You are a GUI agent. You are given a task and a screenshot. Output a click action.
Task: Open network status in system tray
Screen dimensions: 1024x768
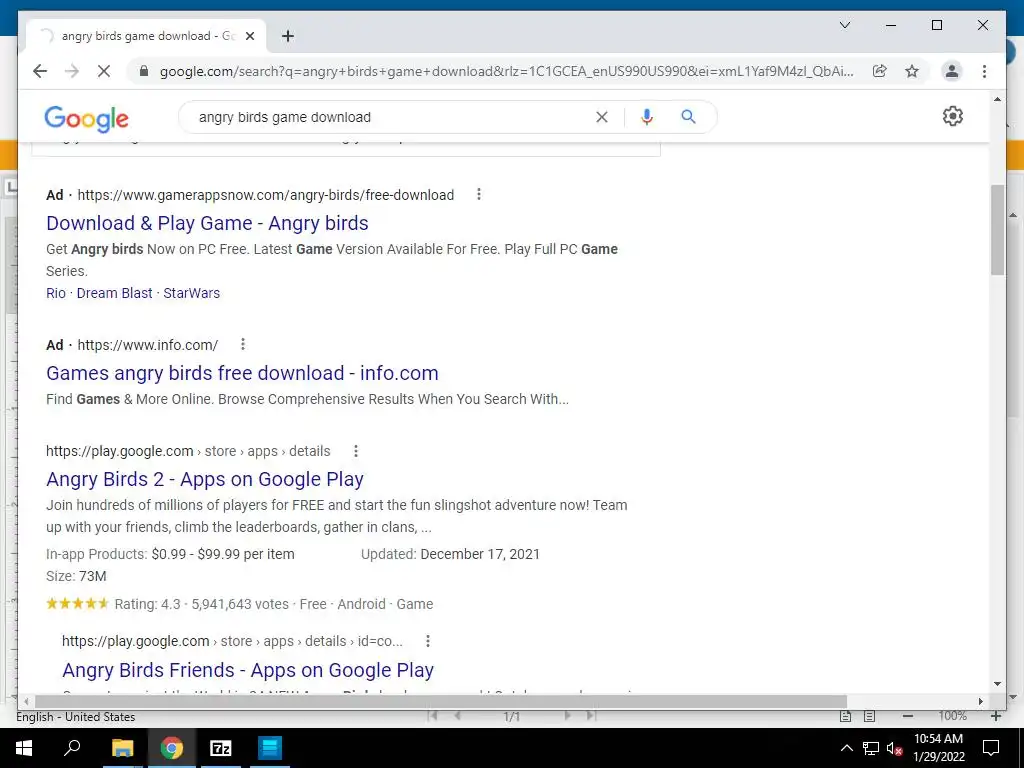click(x=871, y=748)
